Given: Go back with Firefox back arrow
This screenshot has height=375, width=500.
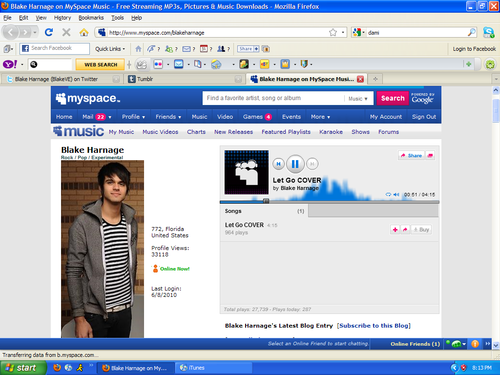Looking at the screenshot, I should (x=11, y=32).
